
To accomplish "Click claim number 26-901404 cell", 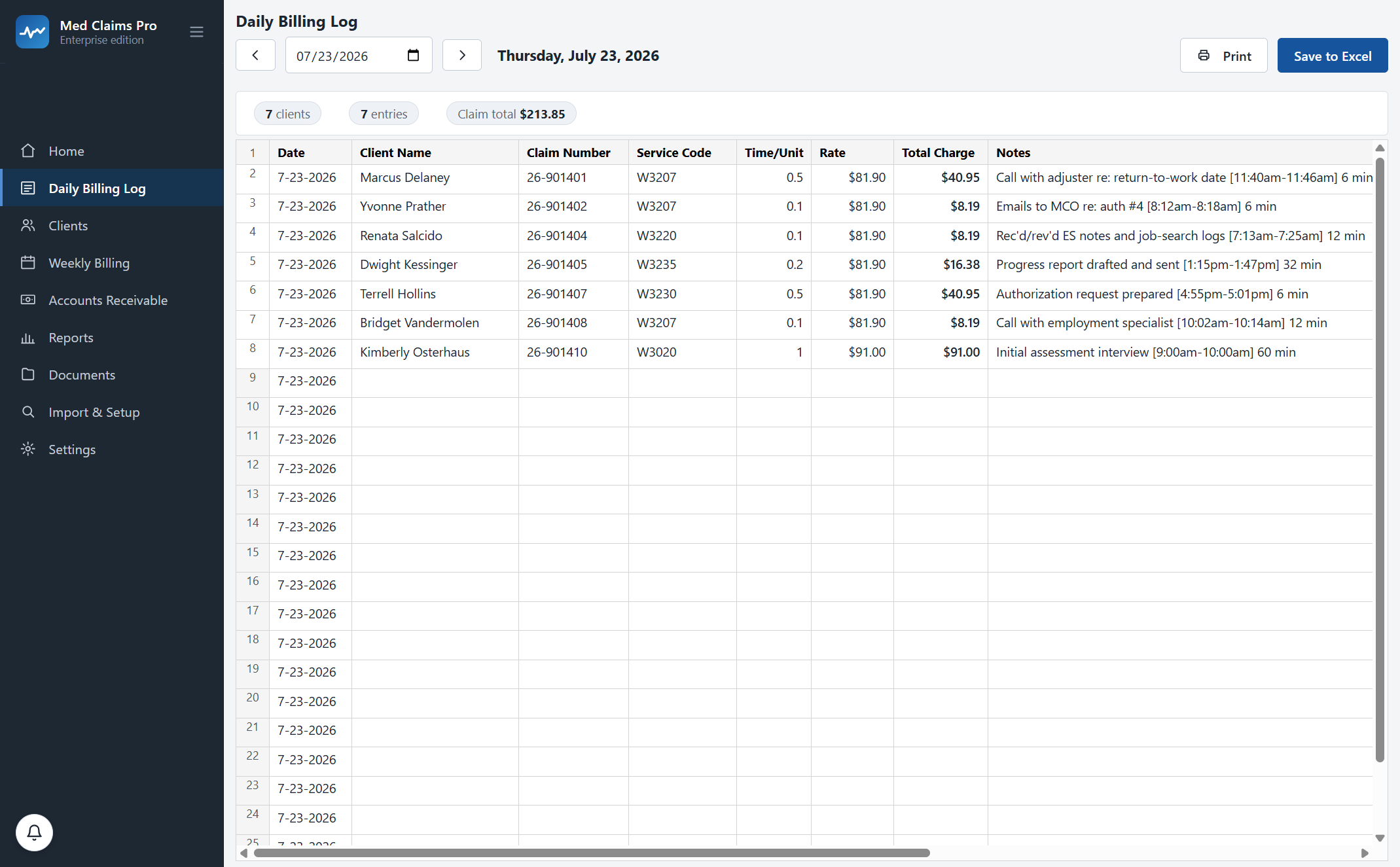I will [573, 236].
